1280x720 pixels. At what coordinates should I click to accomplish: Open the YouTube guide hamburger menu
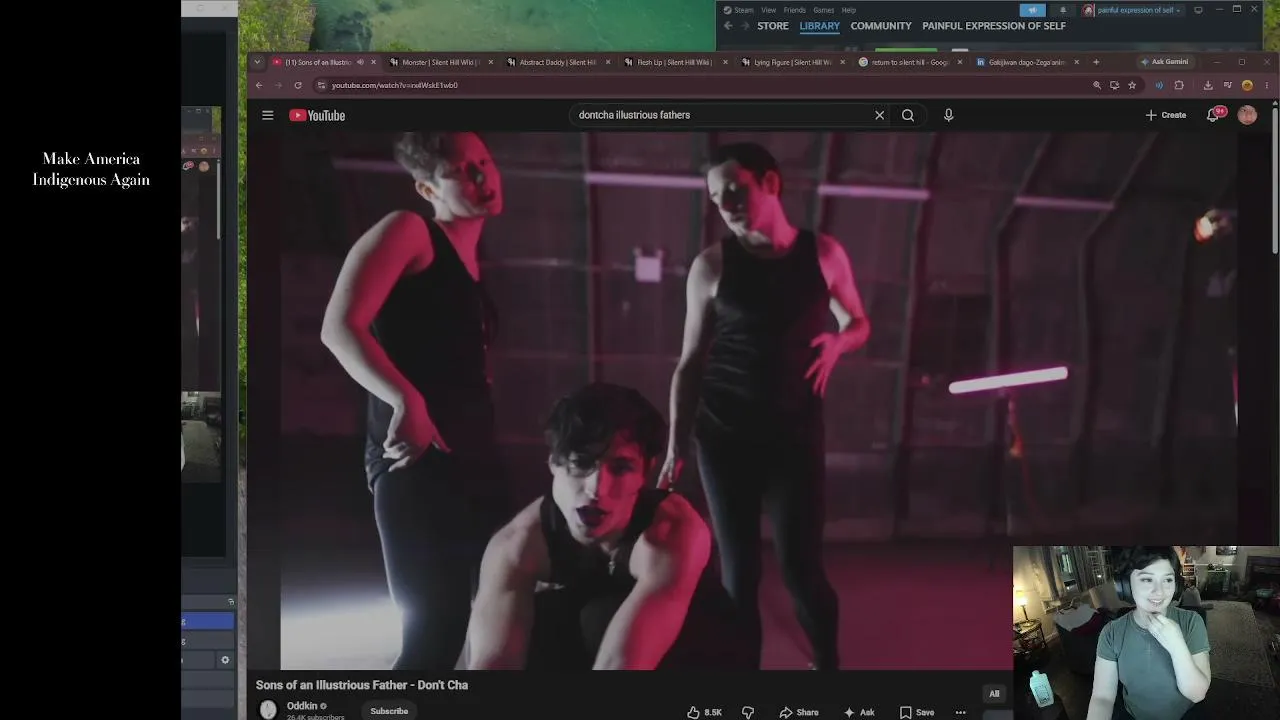pos(267,115)
